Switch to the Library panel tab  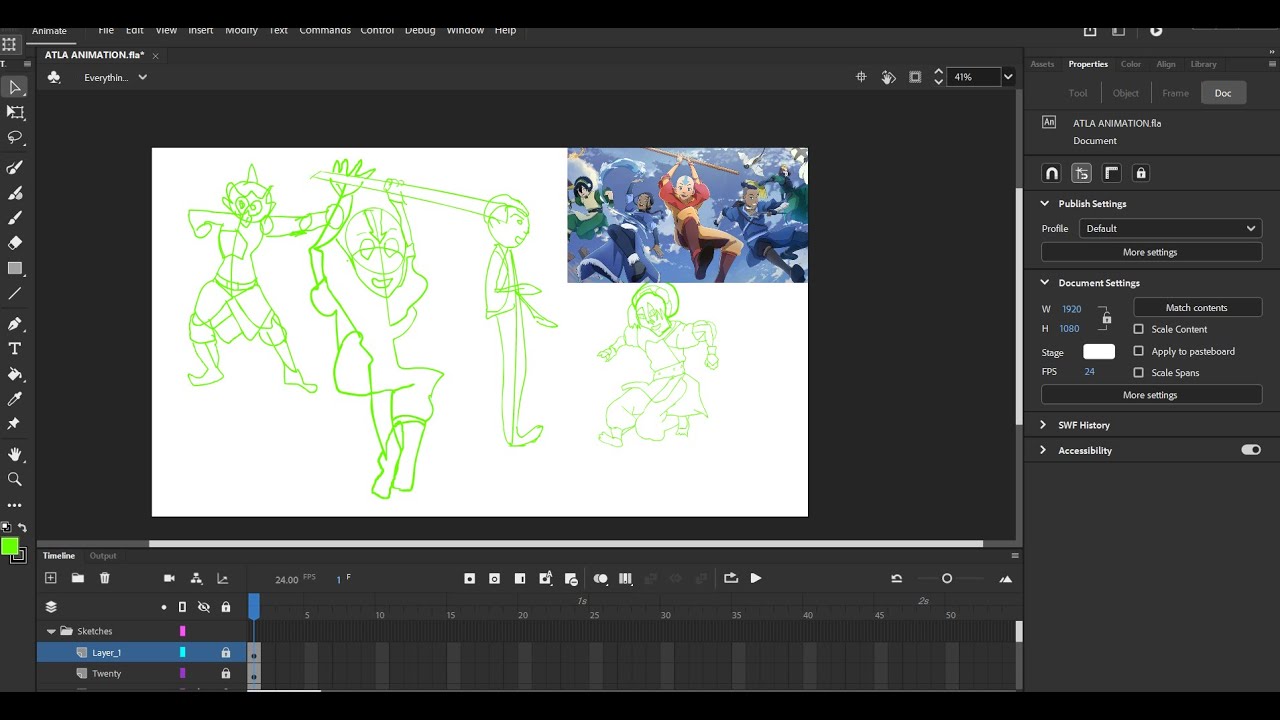click(x=1204, y=64)
